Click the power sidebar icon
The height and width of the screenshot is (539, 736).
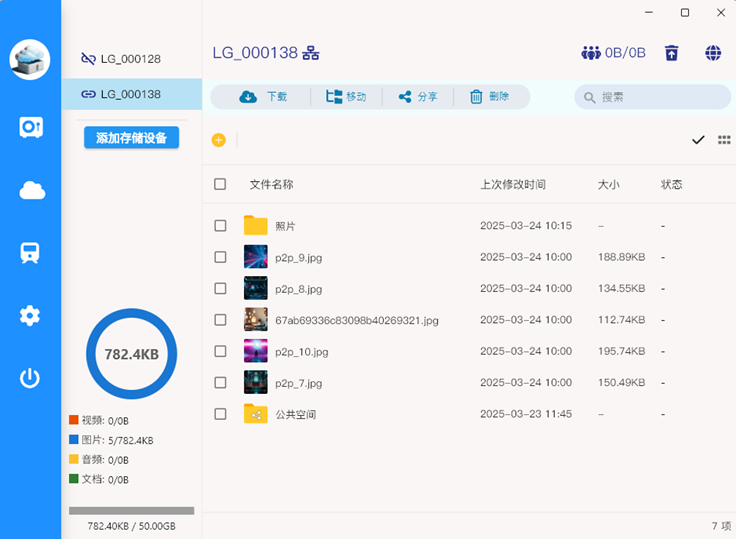pos(30,378)
